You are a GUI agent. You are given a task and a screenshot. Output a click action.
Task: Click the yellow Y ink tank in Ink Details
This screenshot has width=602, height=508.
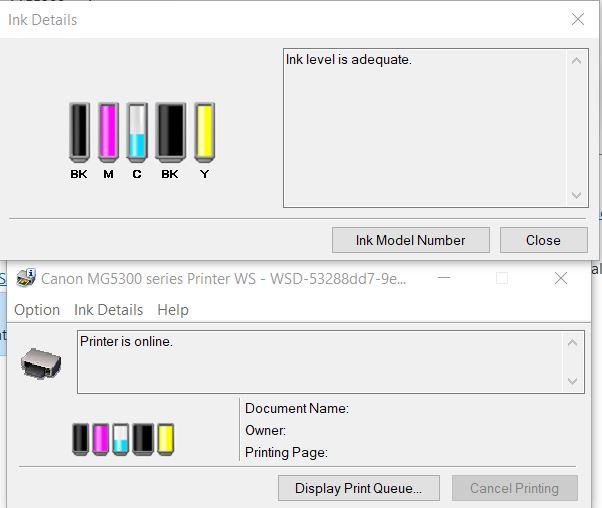pos(205,132)
